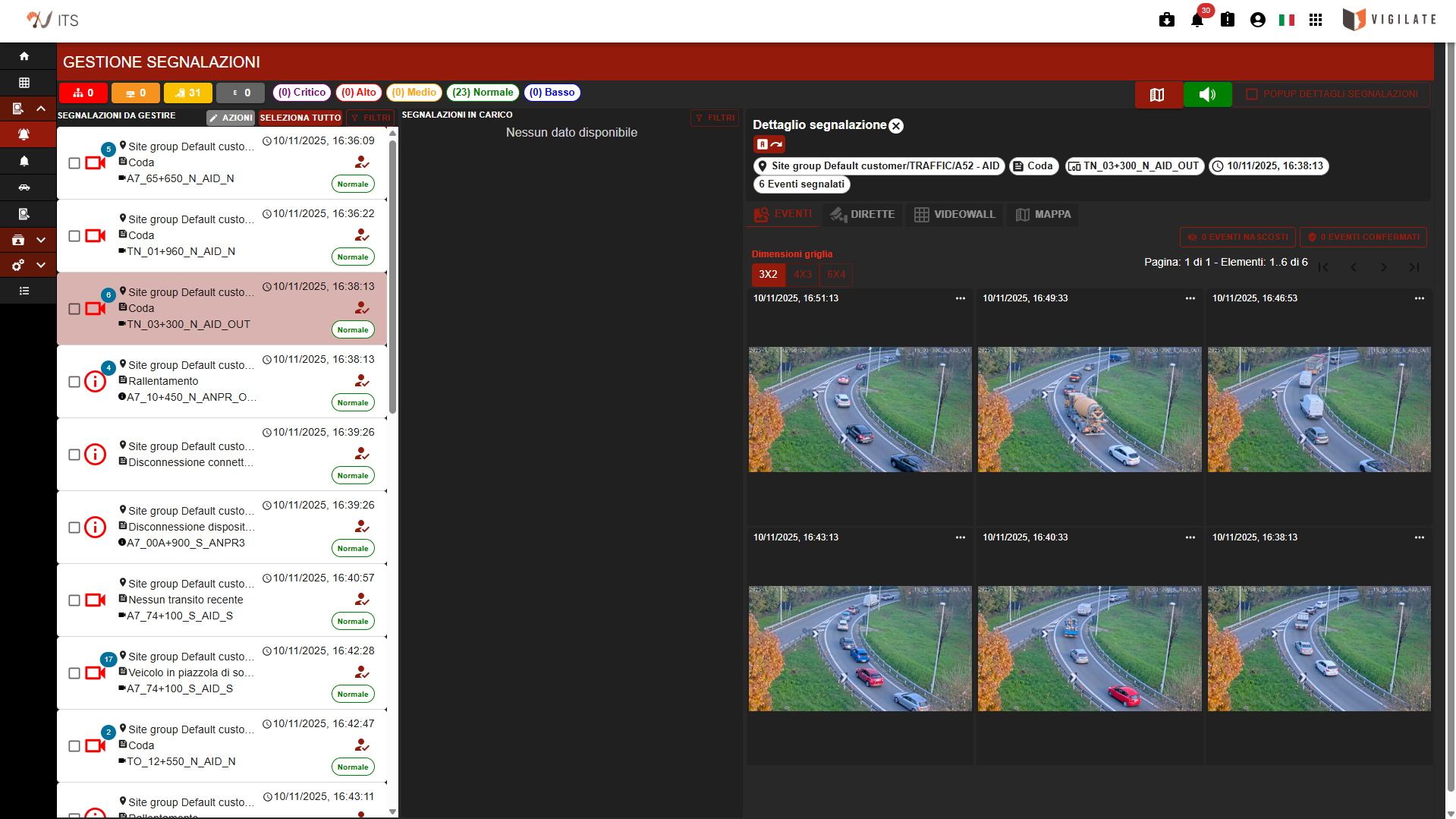Screen dimensions: 1456x819
Task: Go to previous page of events
Action: (1354, 267)
